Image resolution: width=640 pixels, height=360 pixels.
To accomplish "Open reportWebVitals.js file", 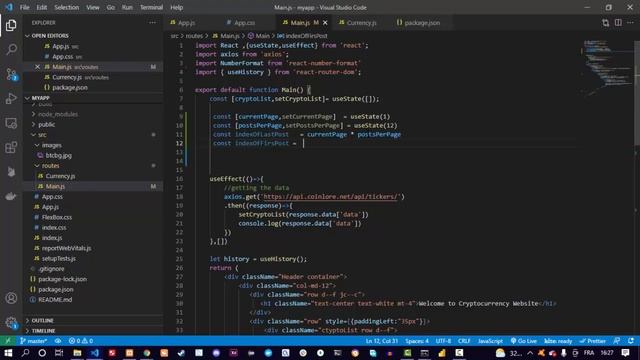I will [66, 248].
